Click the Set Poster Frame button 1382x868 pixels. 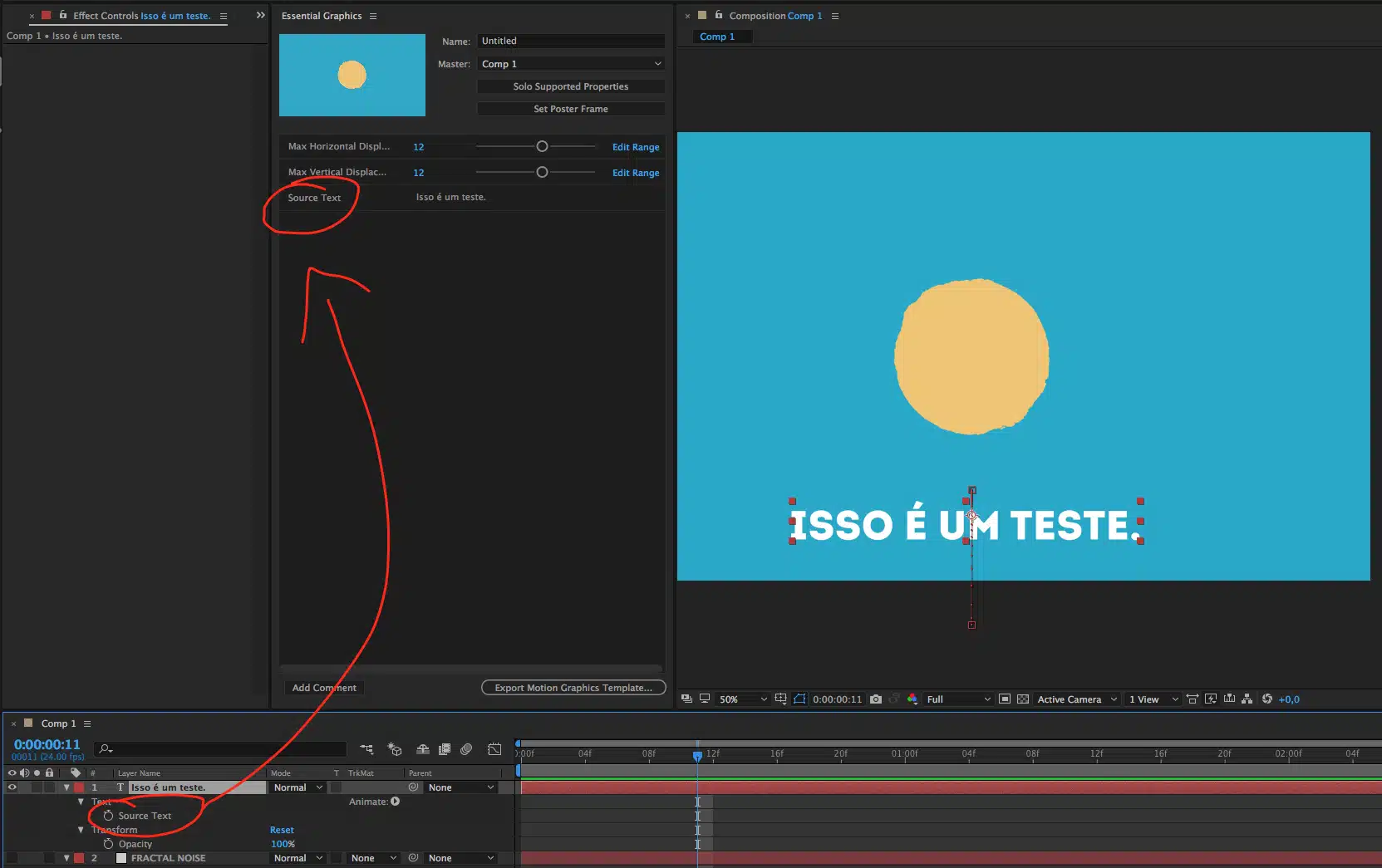[571, 109]
